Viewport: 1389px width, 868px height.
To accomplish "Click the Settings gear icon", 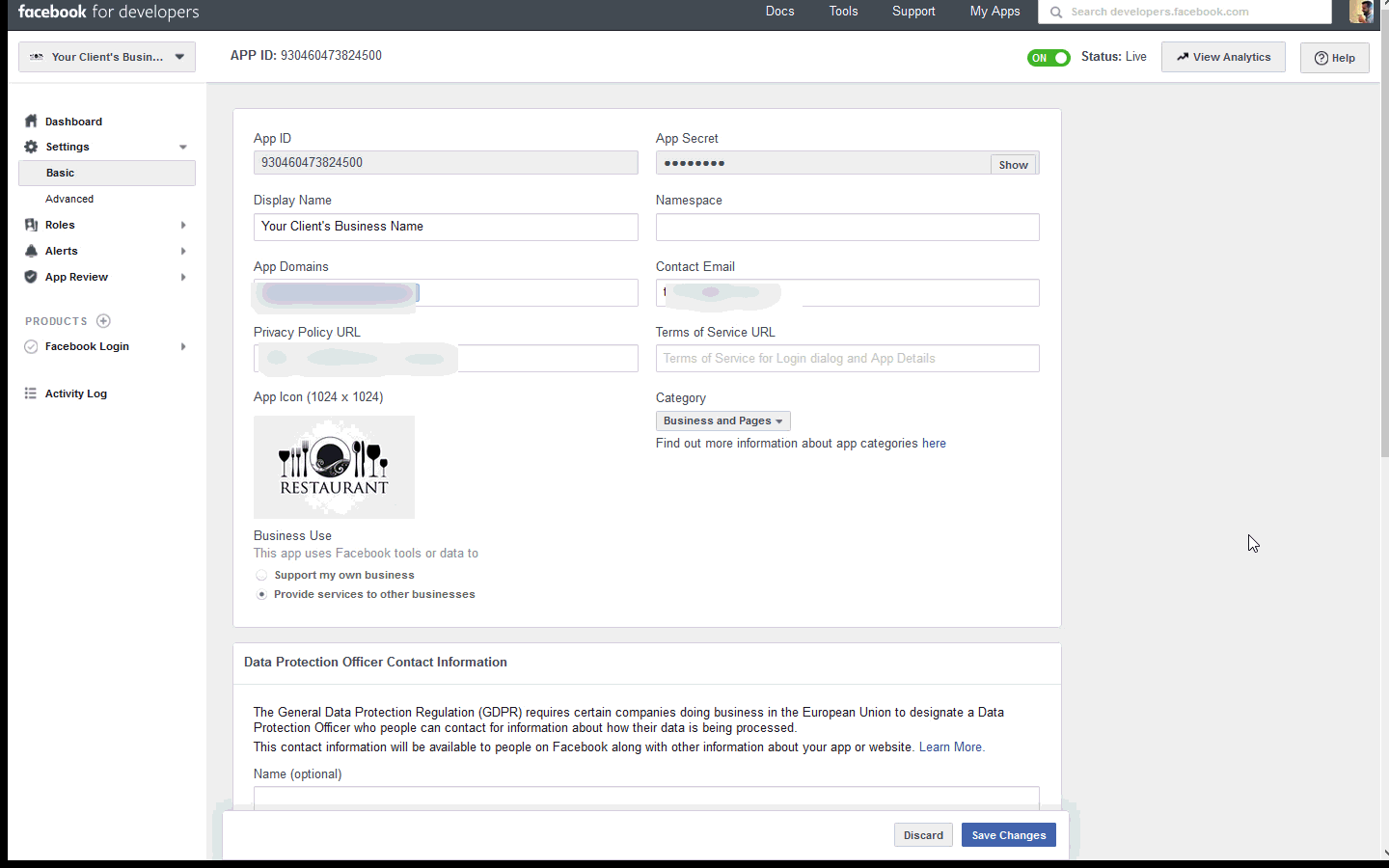I will (31, 147).
